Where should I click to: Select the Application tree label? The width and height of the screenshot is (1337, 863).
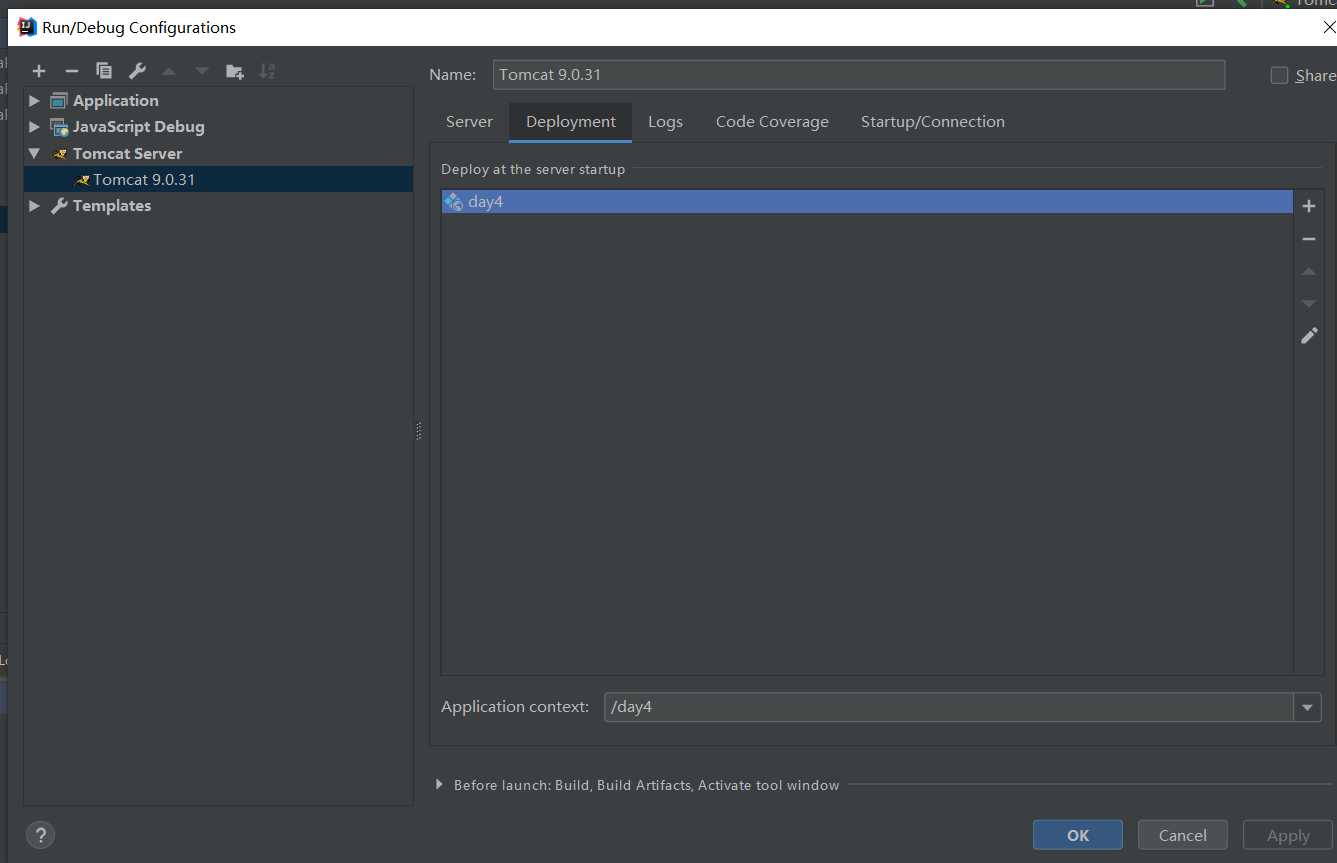[x=116, y=101]
